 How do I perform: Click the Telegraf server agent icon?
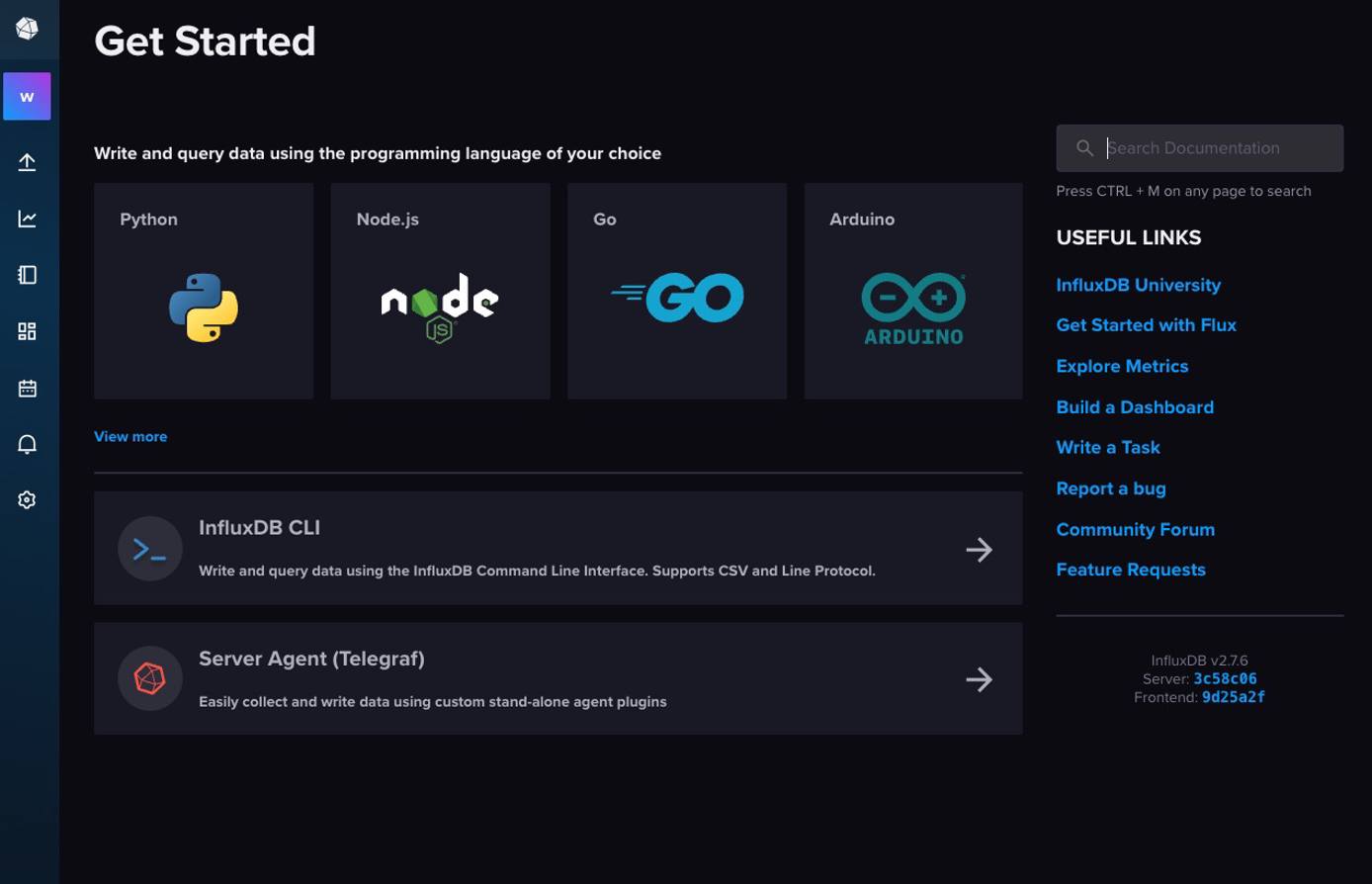[149, 678]
